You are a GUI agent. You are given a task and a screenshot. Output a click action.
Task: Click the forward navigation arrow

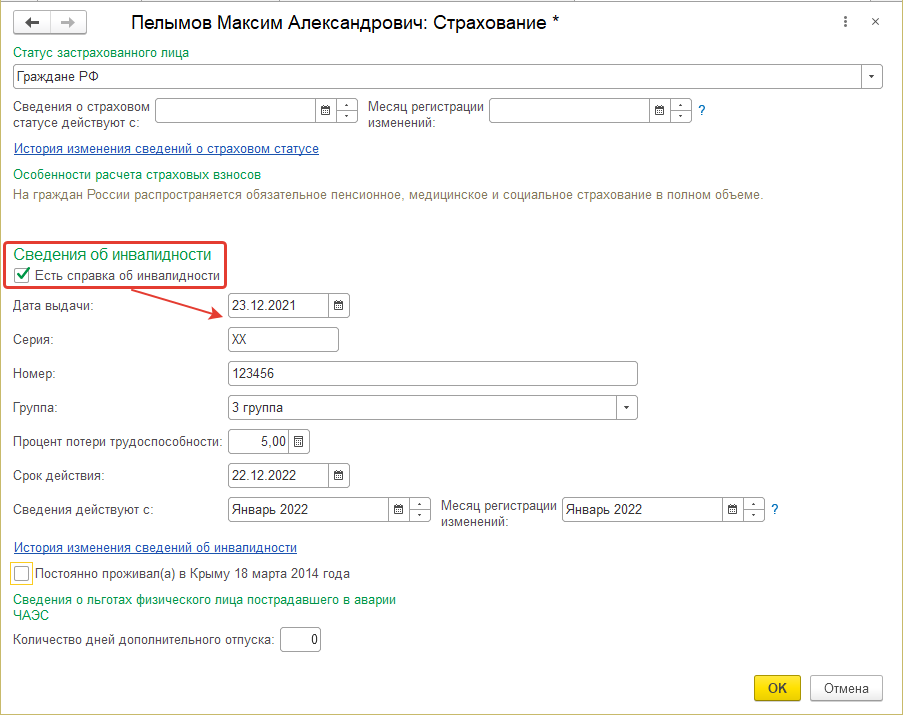point(68,22)
